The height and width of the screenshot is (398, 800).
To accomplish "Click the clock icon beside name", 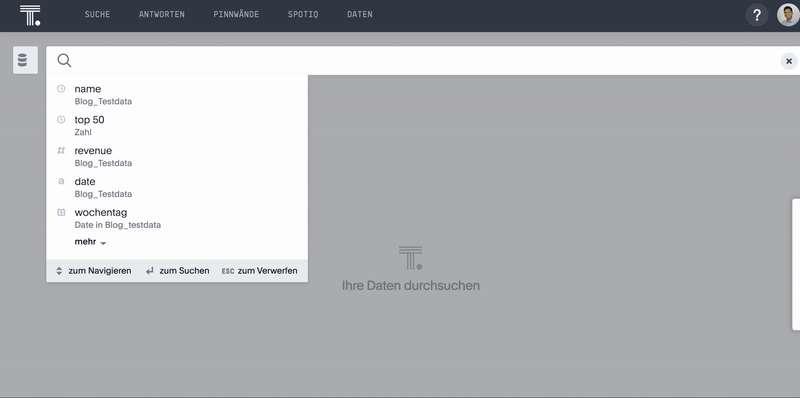I will coord(61,89).
